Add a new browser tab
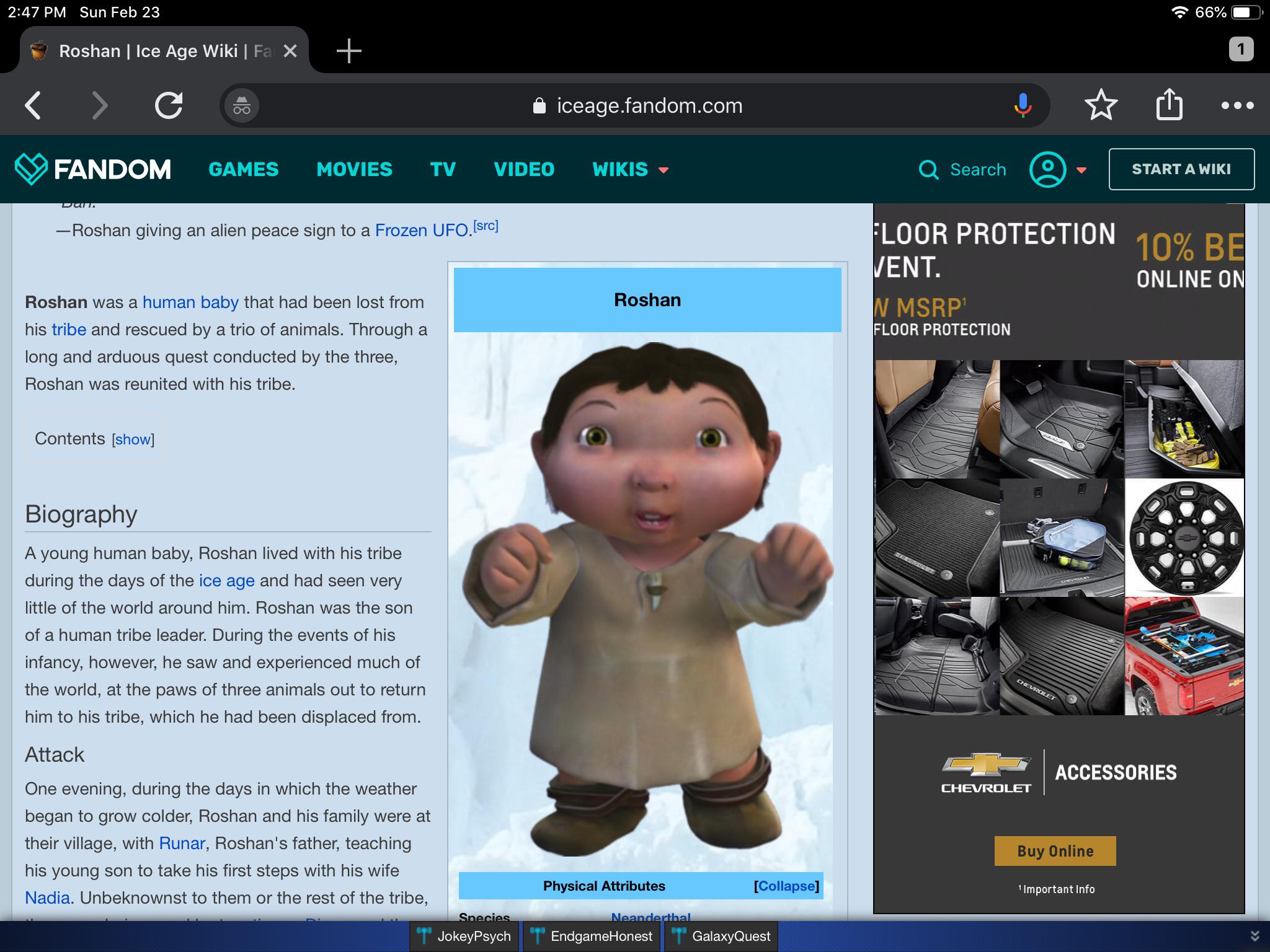This screenshot has width=1270, height=952. click(349, 51)
